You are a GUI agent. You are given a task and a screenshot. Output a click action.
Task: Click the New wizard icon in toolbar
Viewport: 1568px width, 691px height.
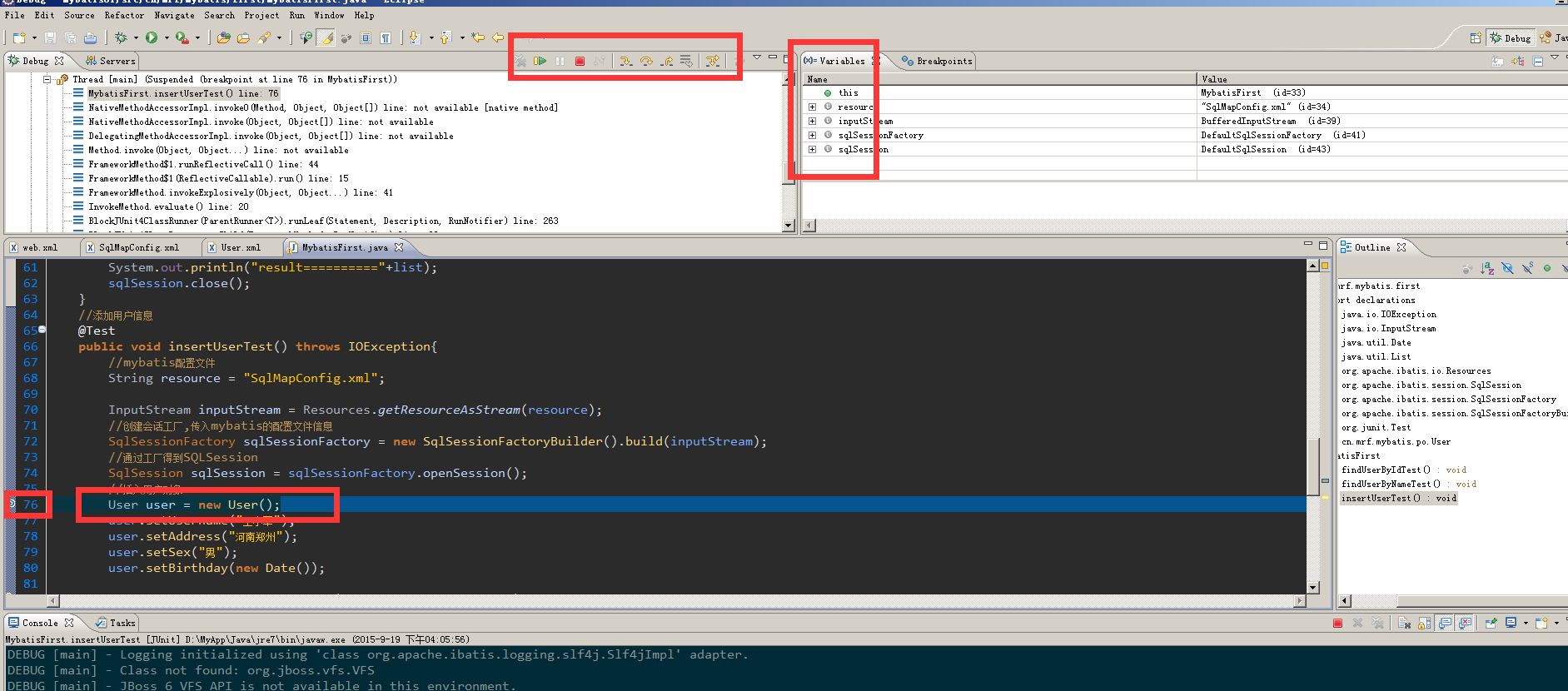click(x=19, y=37)
